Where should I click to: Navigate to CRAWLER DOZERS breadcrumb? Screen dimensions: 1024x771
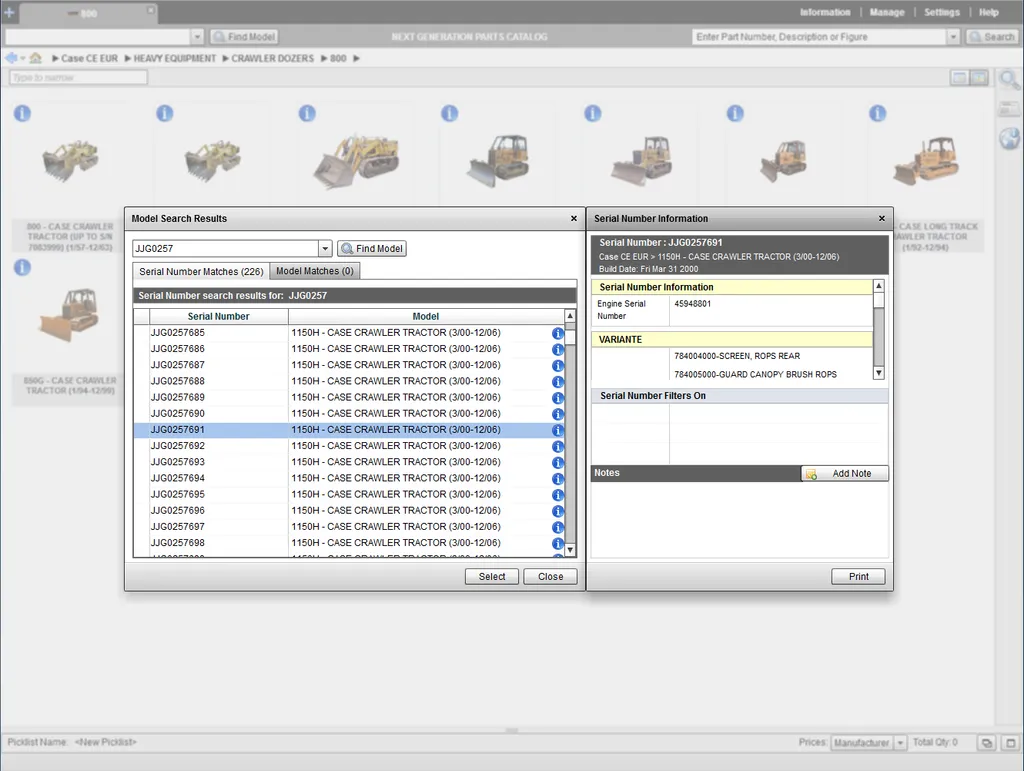(x=272, y=58)
